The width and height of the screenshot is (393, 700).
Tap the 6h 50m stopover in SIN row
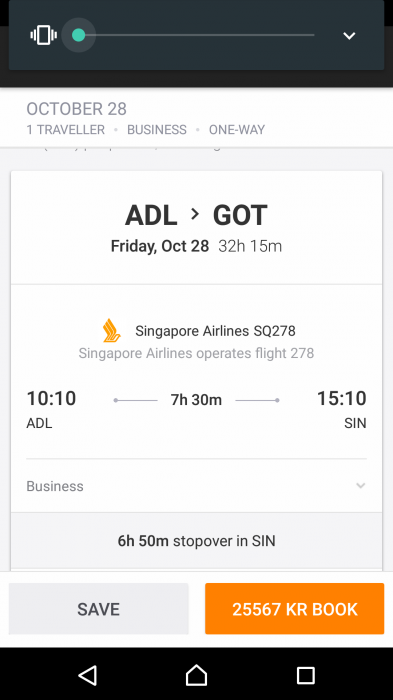click(x=196, y=541)
